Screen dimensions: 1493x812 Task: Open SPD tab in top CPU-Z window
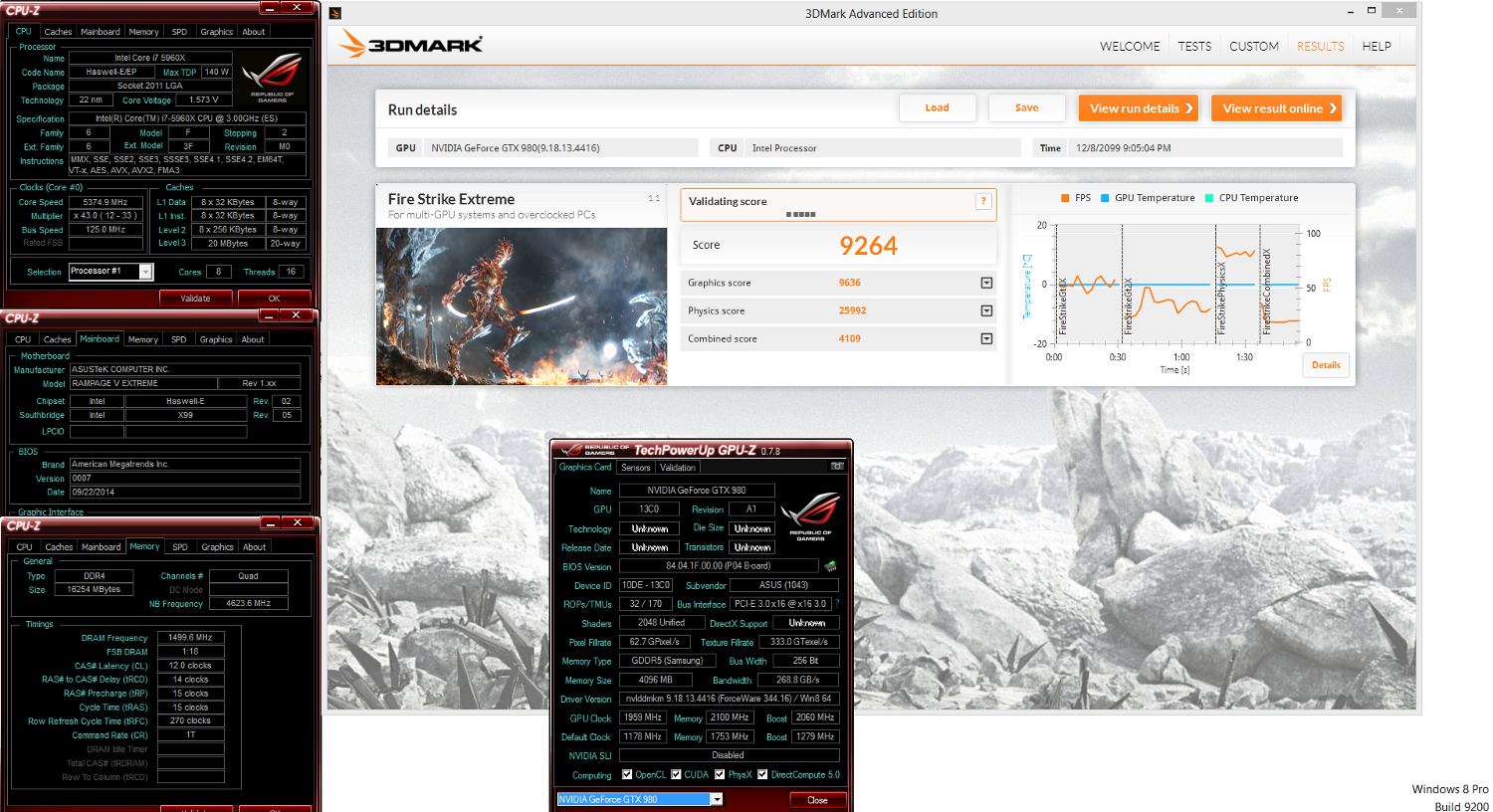[x=179, y=32]
